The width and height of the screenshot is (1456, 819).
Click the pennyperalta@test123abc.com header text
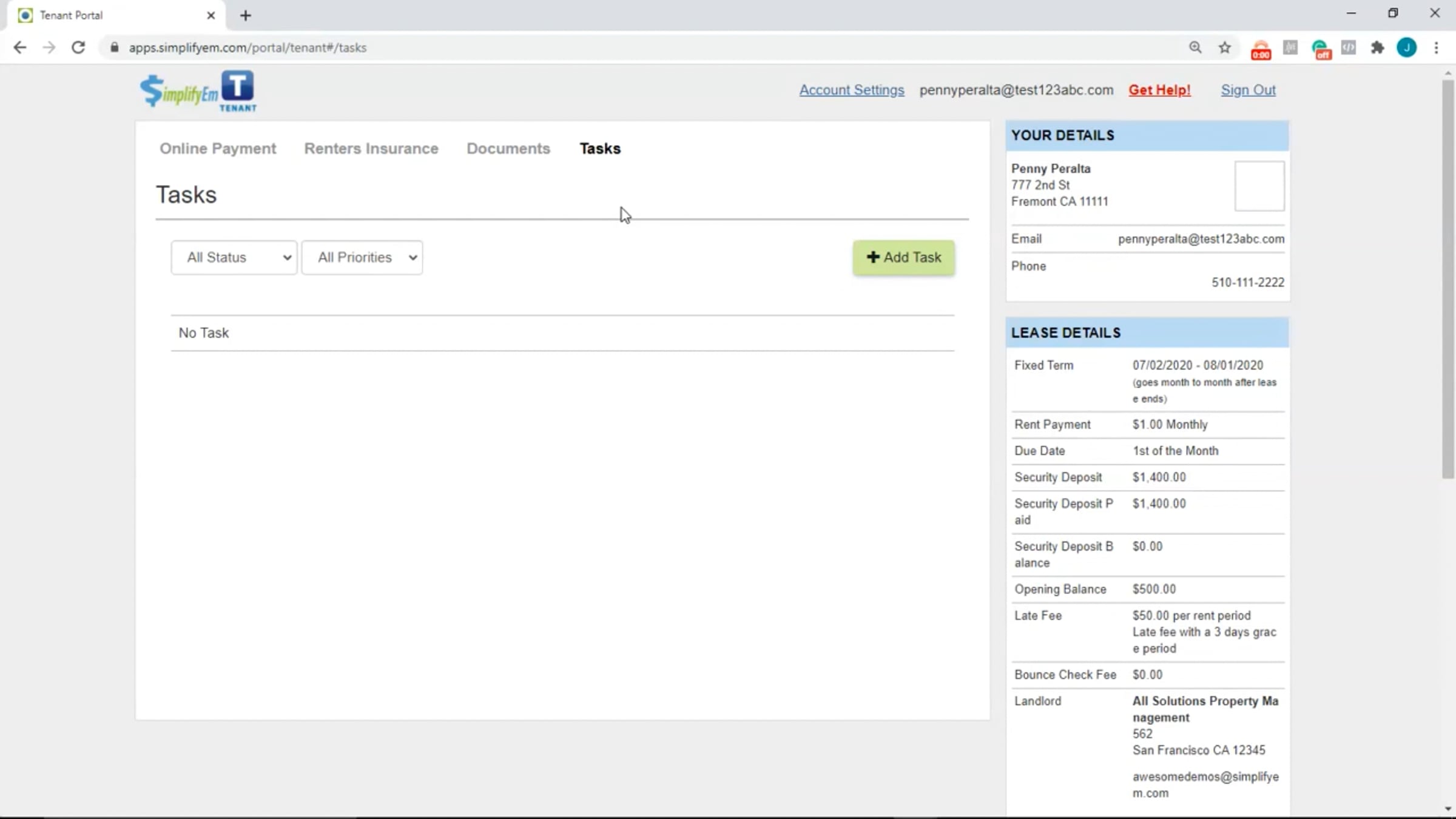pyautogui.click(x=1016, y=90)
